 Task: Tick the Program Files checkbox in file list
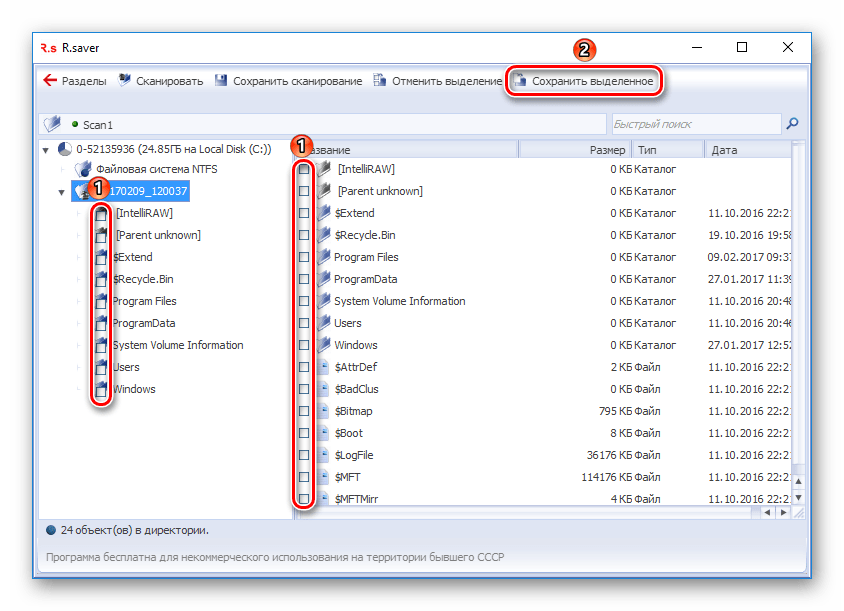[304, 257]
